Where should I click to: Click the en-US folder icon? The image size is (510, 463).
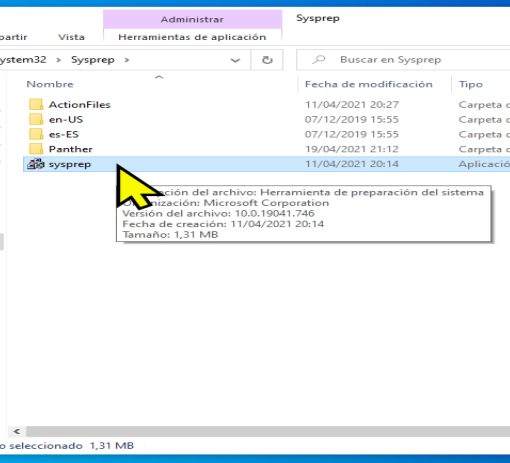click(x=36, y=119)
